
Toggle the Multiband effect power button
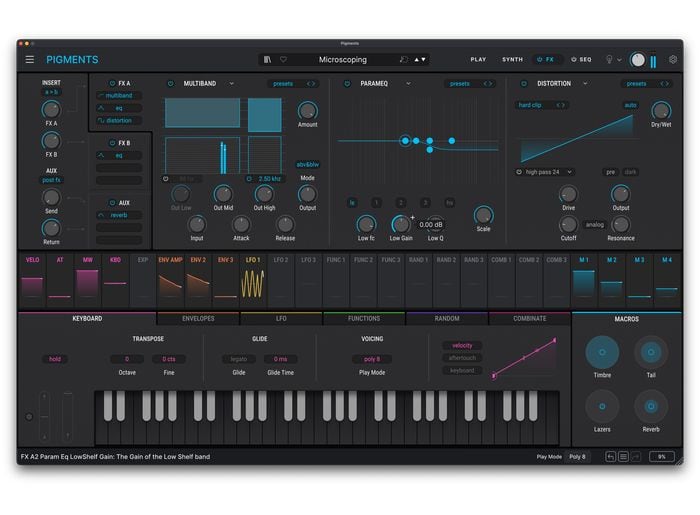170,84
